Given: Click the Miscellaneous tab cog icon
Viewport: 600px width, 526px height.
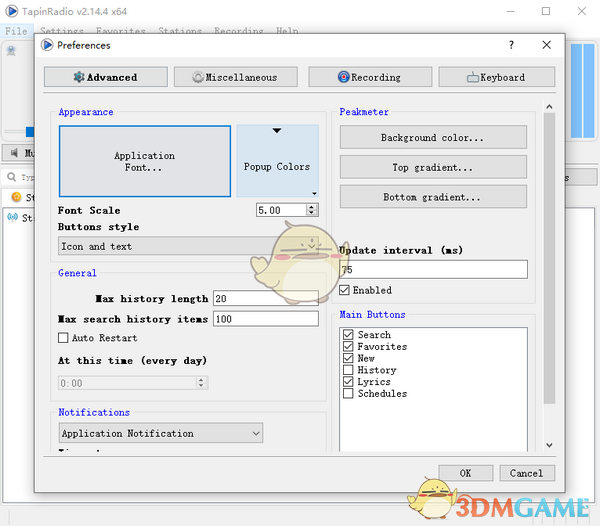Looking at the screenshot, I should [x=198, y=77].
